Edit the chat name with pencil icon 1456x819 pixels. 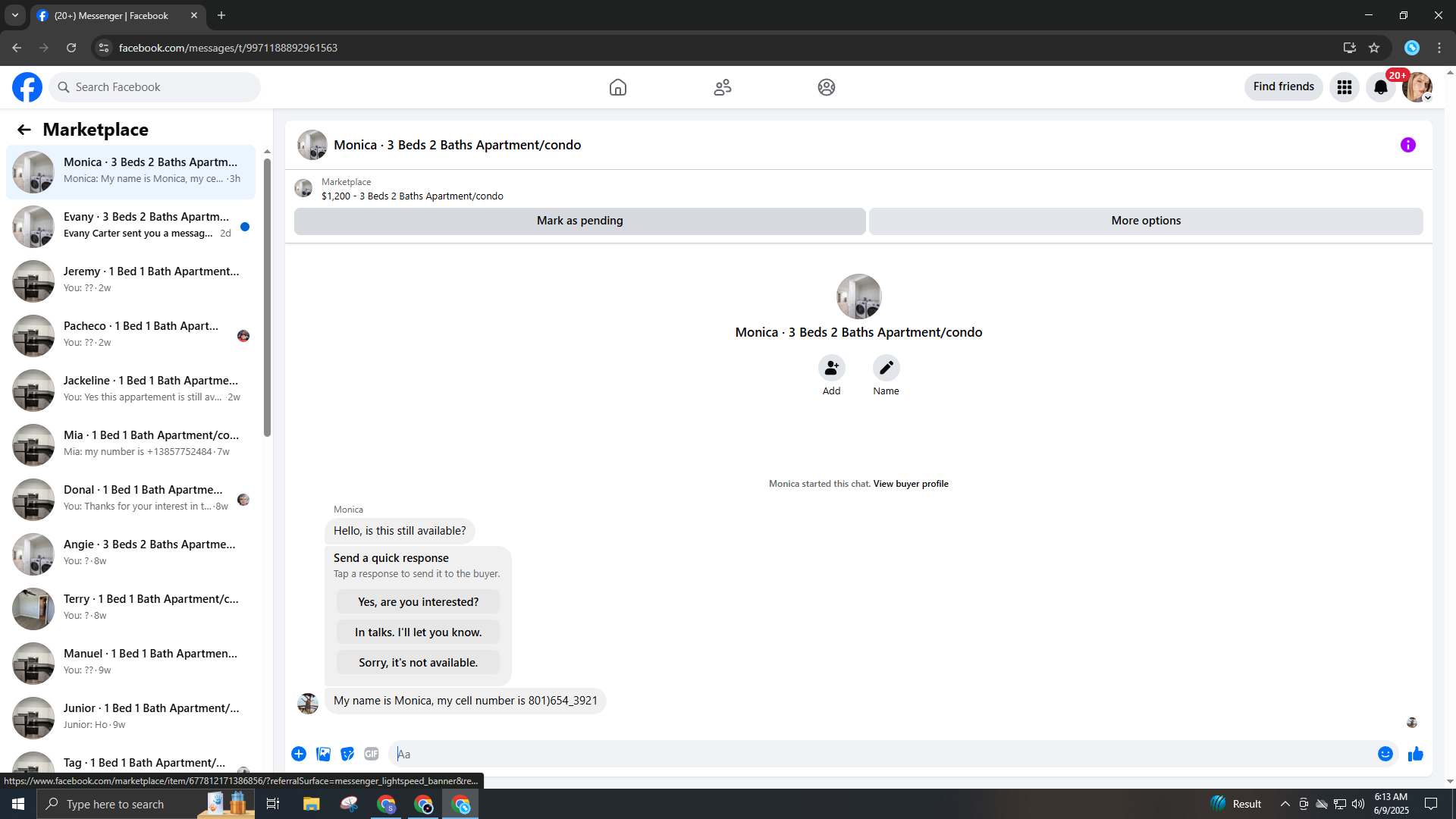[886, 369]
